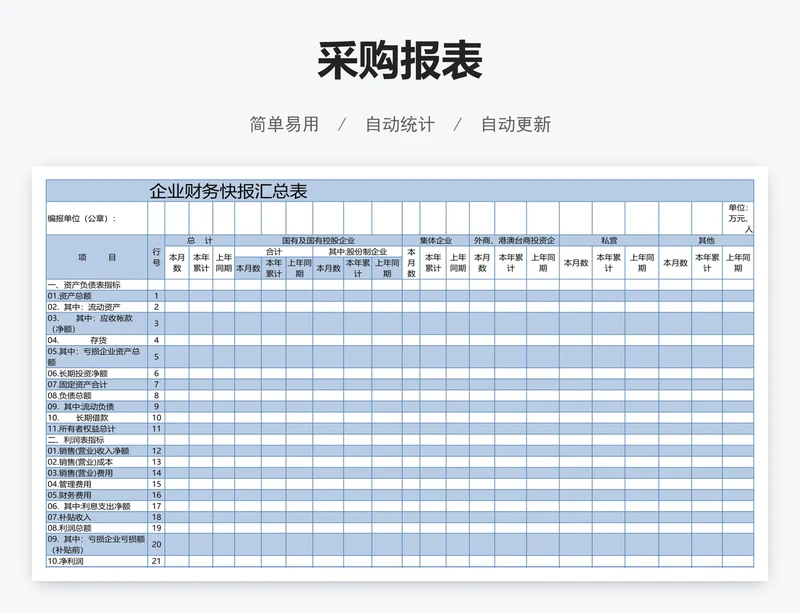Select the 03.其中：应收帐款(净额) row label

[97, 324]
